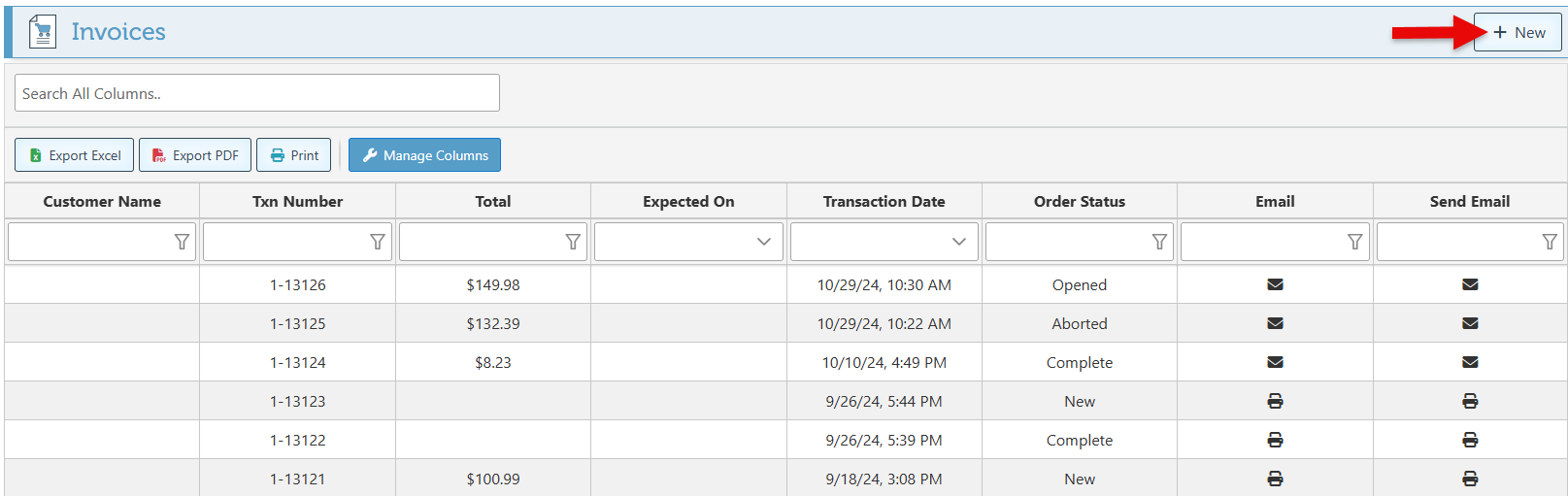The width and height of the screenshot is (1568, 496).
Task: Click the Send Email envelope icon for invoice 1-13124
Action: click(1470, 362)
